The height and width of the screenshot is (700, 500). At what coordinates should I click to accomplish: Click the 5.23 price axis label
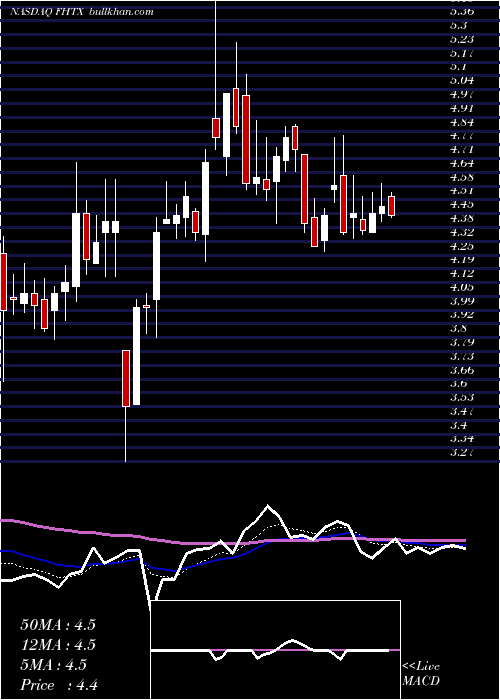point(462,39)
